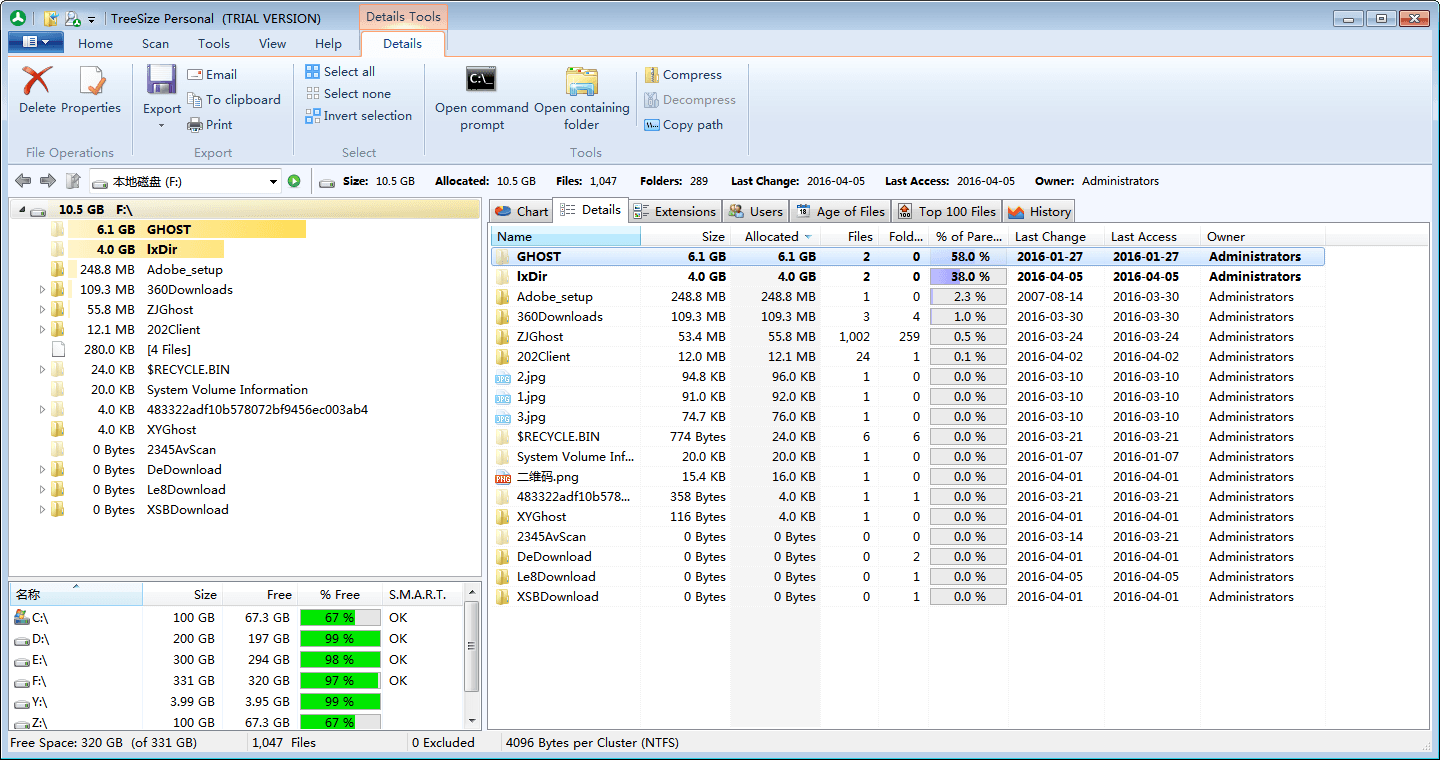The image size is (1440, 760).
Task: Click Select all in Select group
Action: pos(340,72)
